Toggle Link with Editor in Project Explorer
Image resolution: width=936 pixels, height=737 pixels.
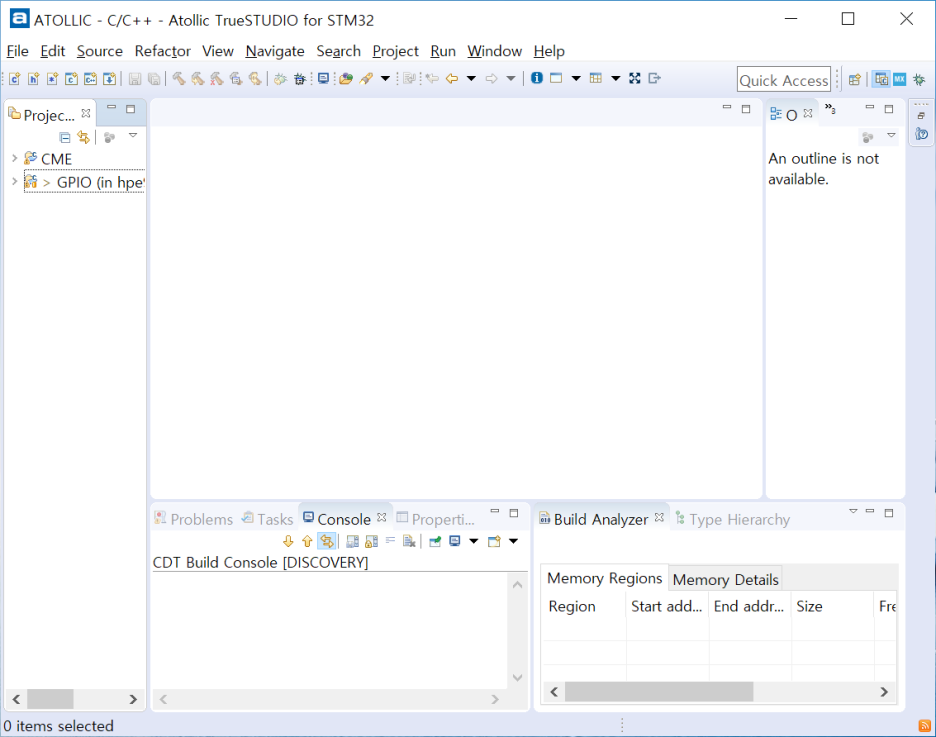point(83,138)
